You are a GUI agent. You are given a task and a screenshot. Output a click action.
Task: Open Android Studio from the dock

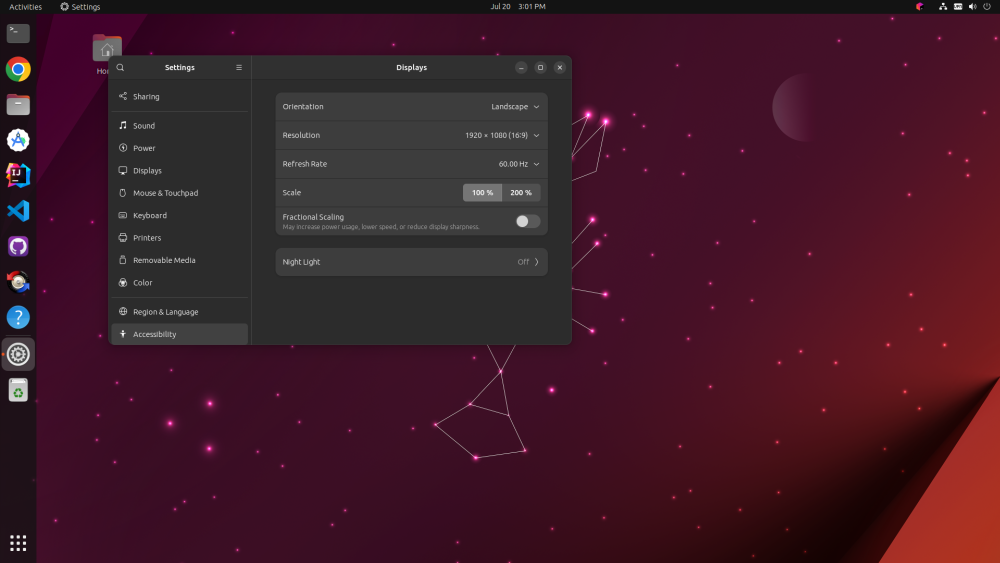[x=18, y=140]
